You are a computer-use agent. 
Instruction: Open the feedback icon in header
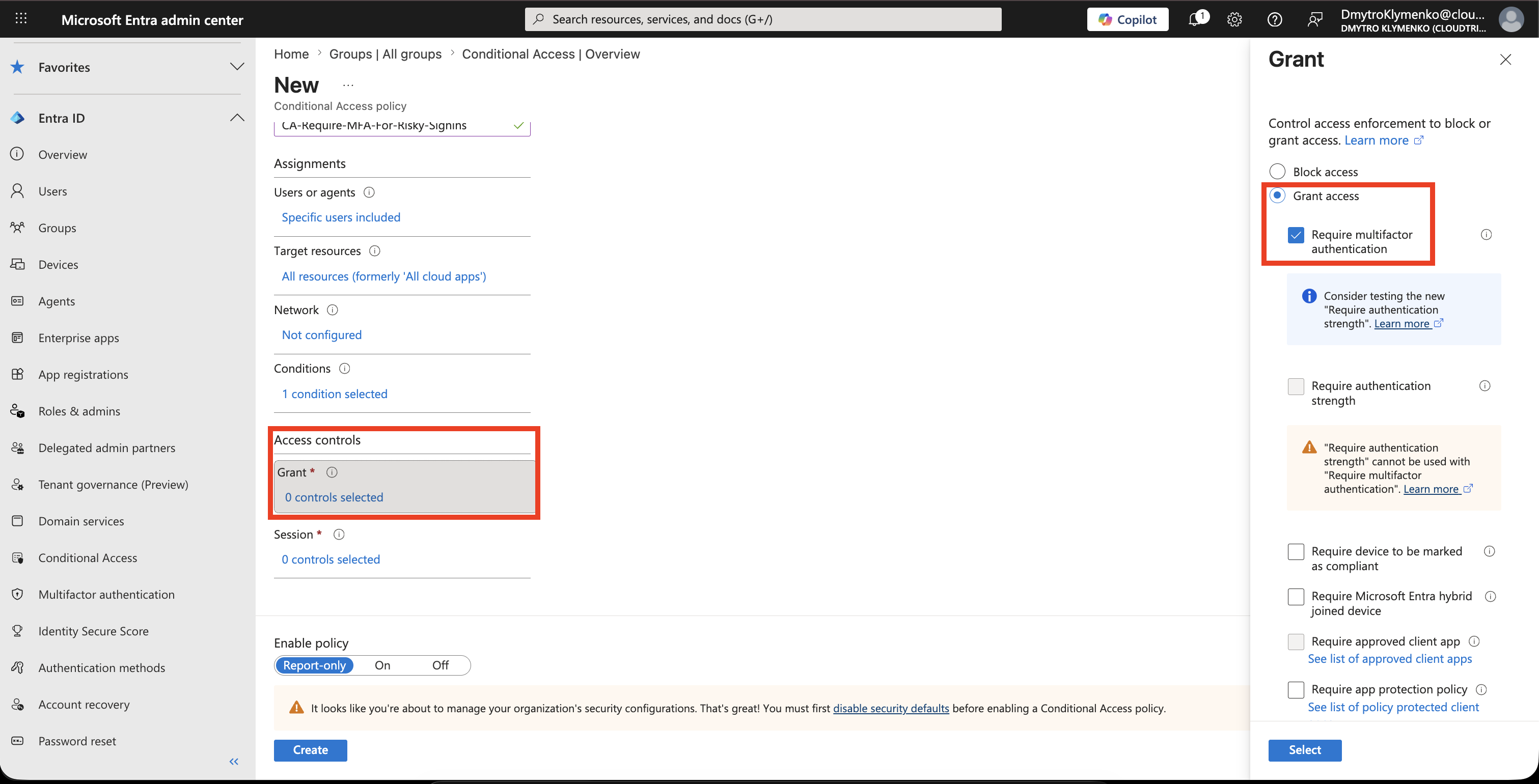pos(1314,20)
